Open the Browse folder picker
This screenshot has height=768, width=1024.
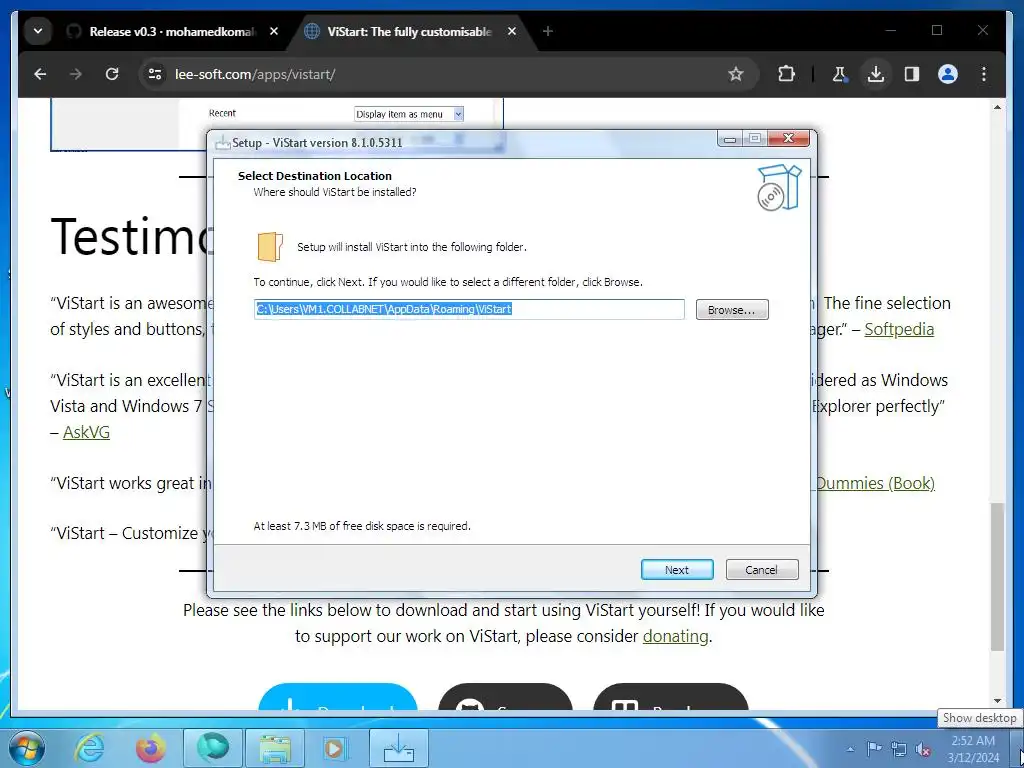coord(731,310)
